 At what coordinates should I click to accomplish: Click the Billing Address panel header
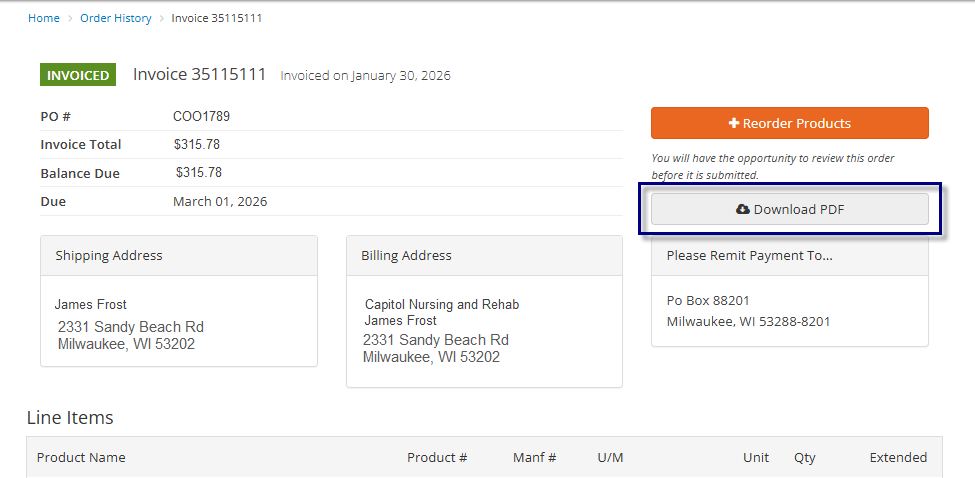coord(484,255)
